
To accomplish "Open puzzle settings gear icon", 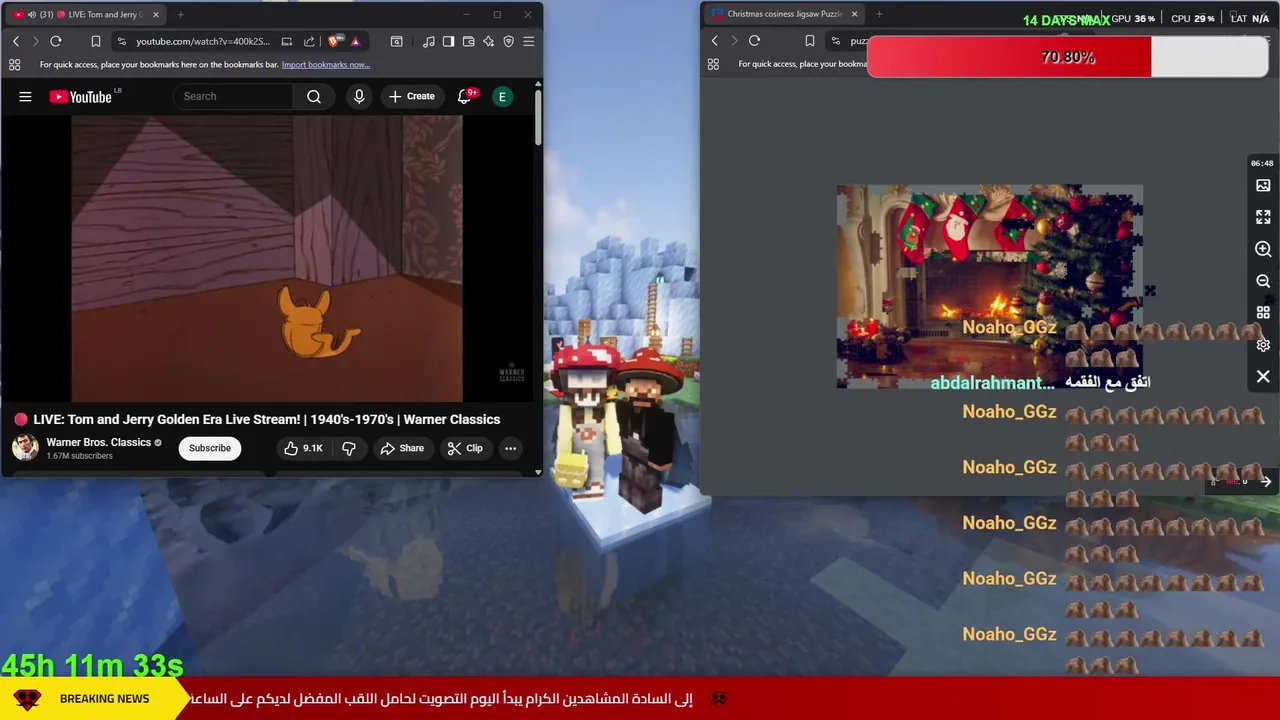I will point(1263,345).
